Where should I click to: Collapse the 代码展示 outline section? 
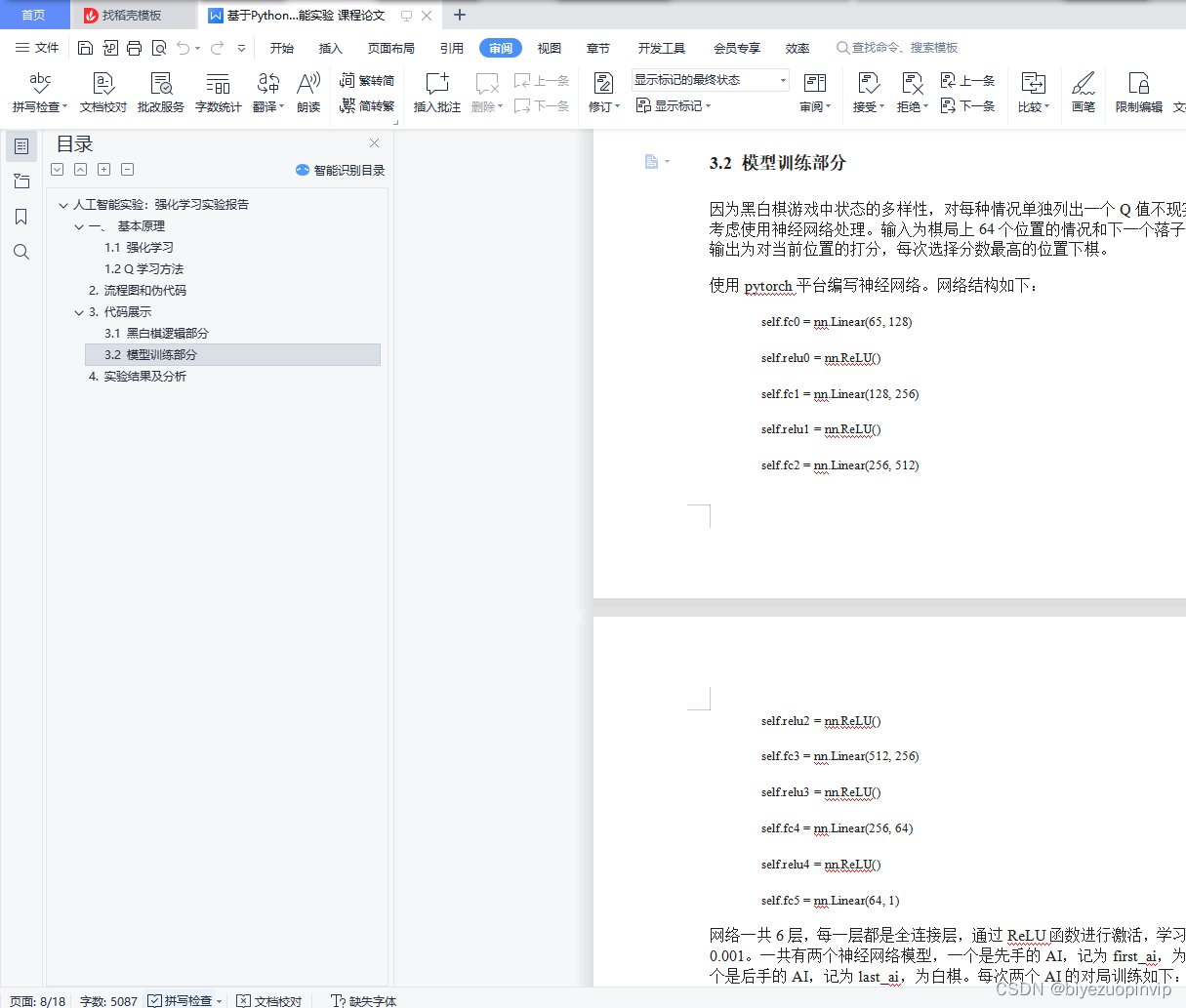click(78, 311)
